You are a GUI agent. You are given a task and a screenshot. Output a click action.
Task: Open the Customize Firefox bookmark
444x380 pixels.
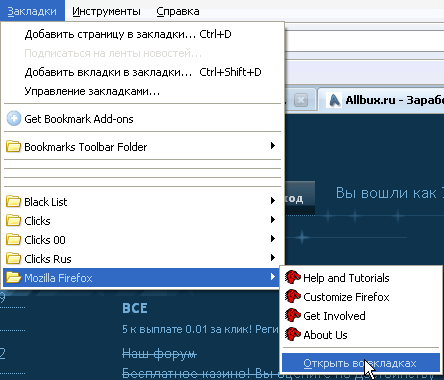346,297
